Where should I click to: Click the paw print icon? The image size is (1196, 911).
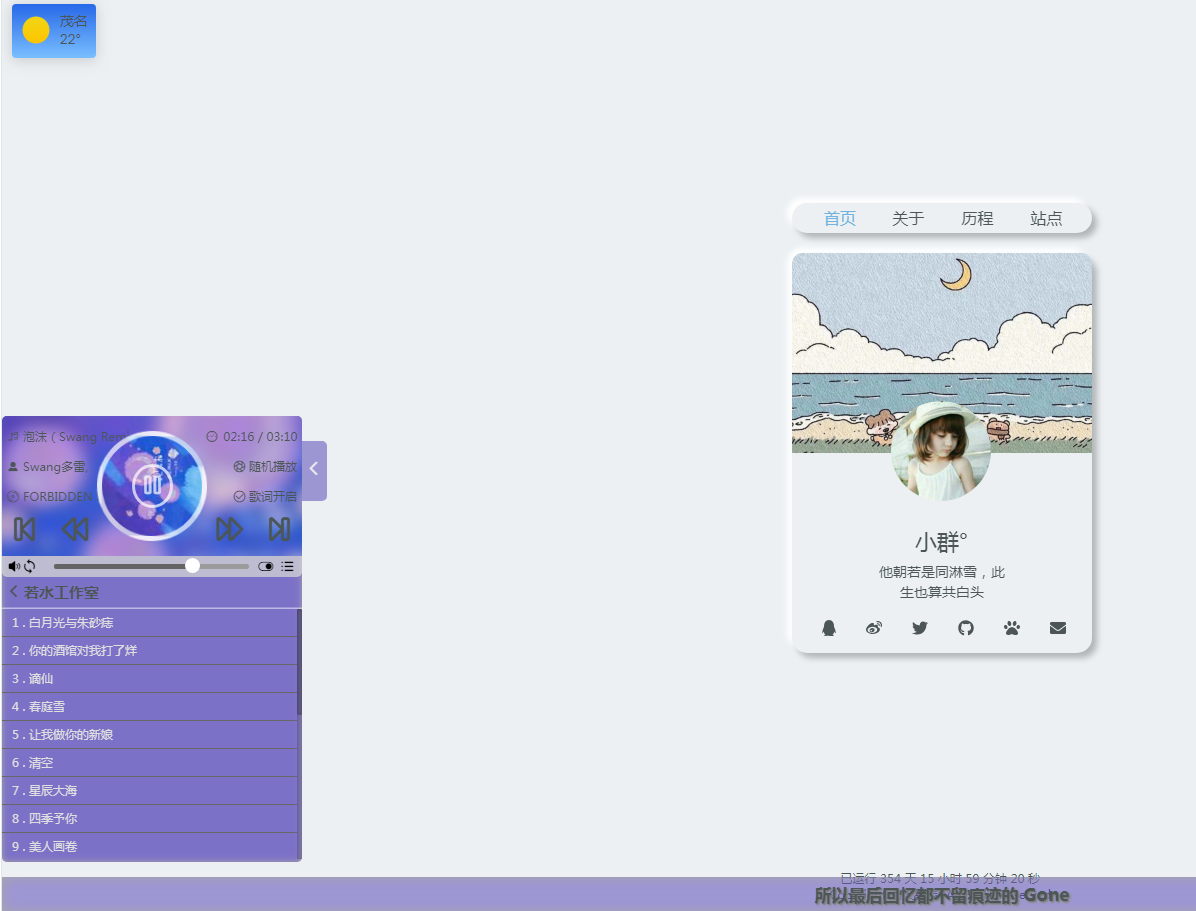[1012, 628]
